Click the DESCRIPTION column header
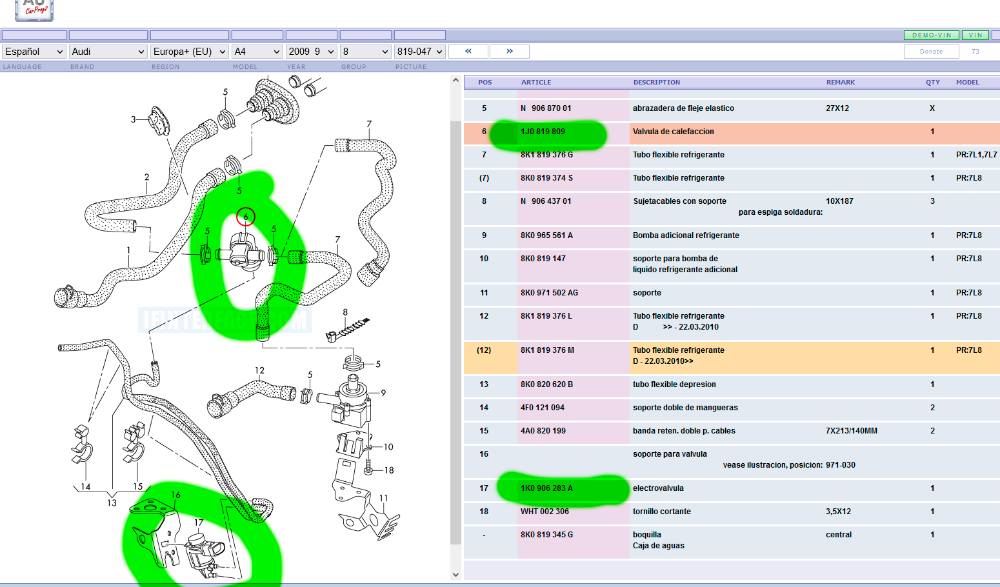Image resolution: width=1000 pixels, height=587 pixels. click(656, 82)
